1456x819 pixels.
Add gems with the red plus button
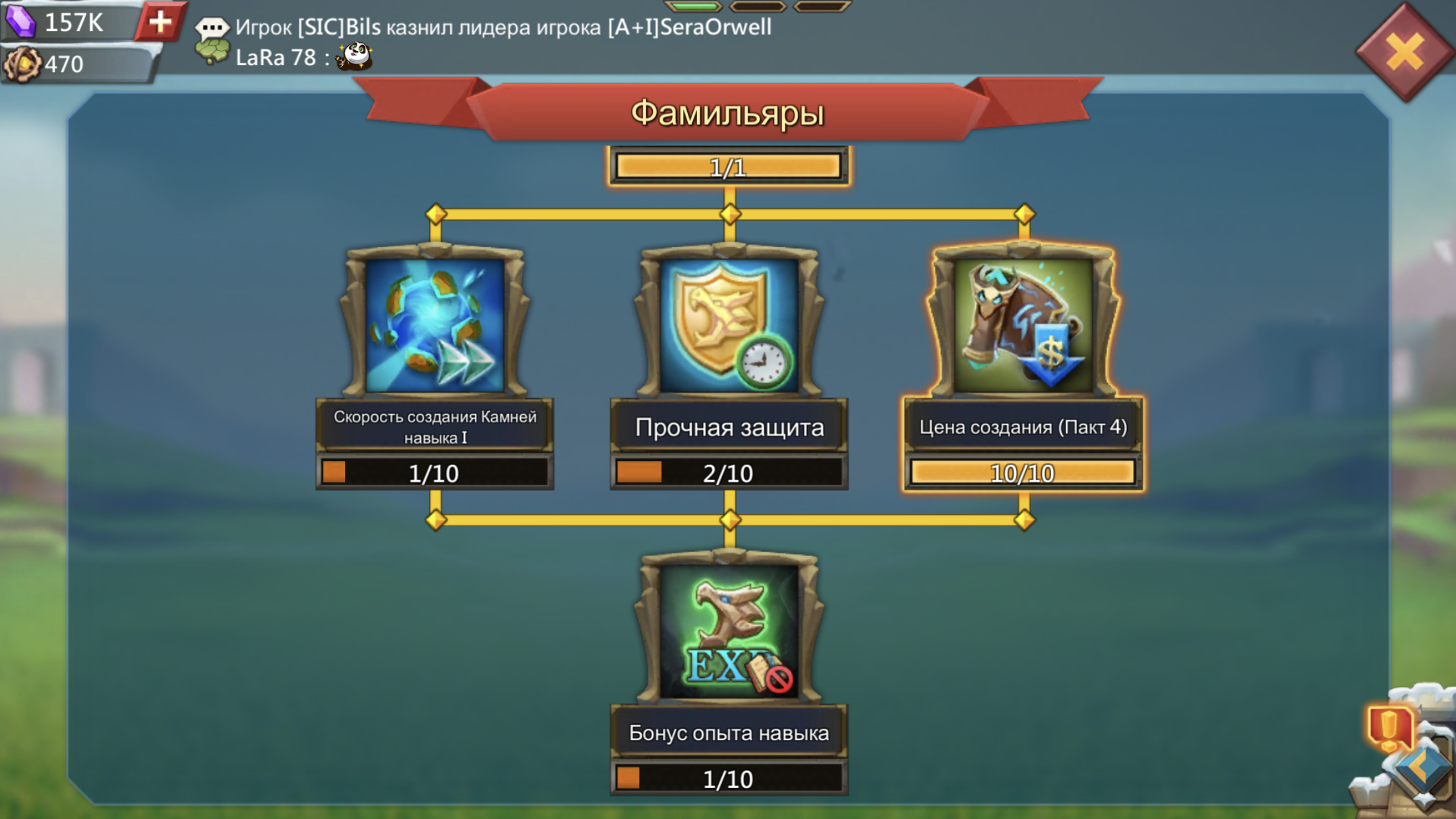[x=160, y=22]
